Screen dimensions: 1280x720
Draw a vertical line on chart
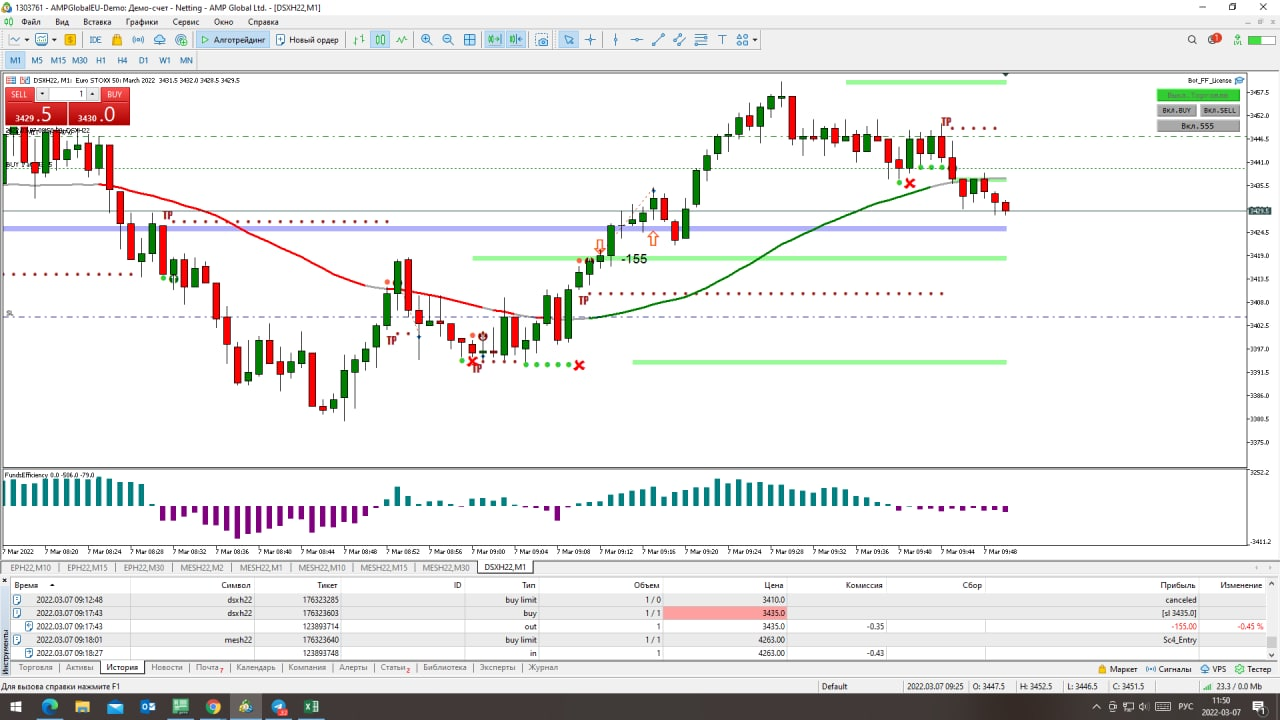pyautogui.click(x=616, y=40)
